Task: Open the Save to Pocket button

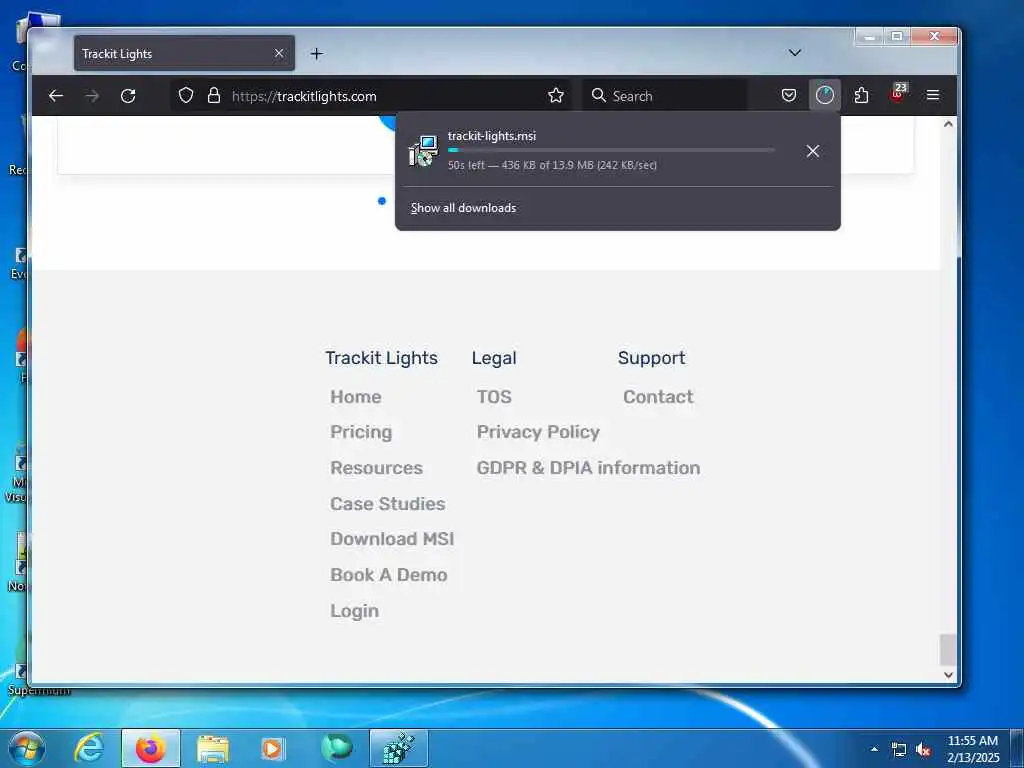Action: pos(789,96)
